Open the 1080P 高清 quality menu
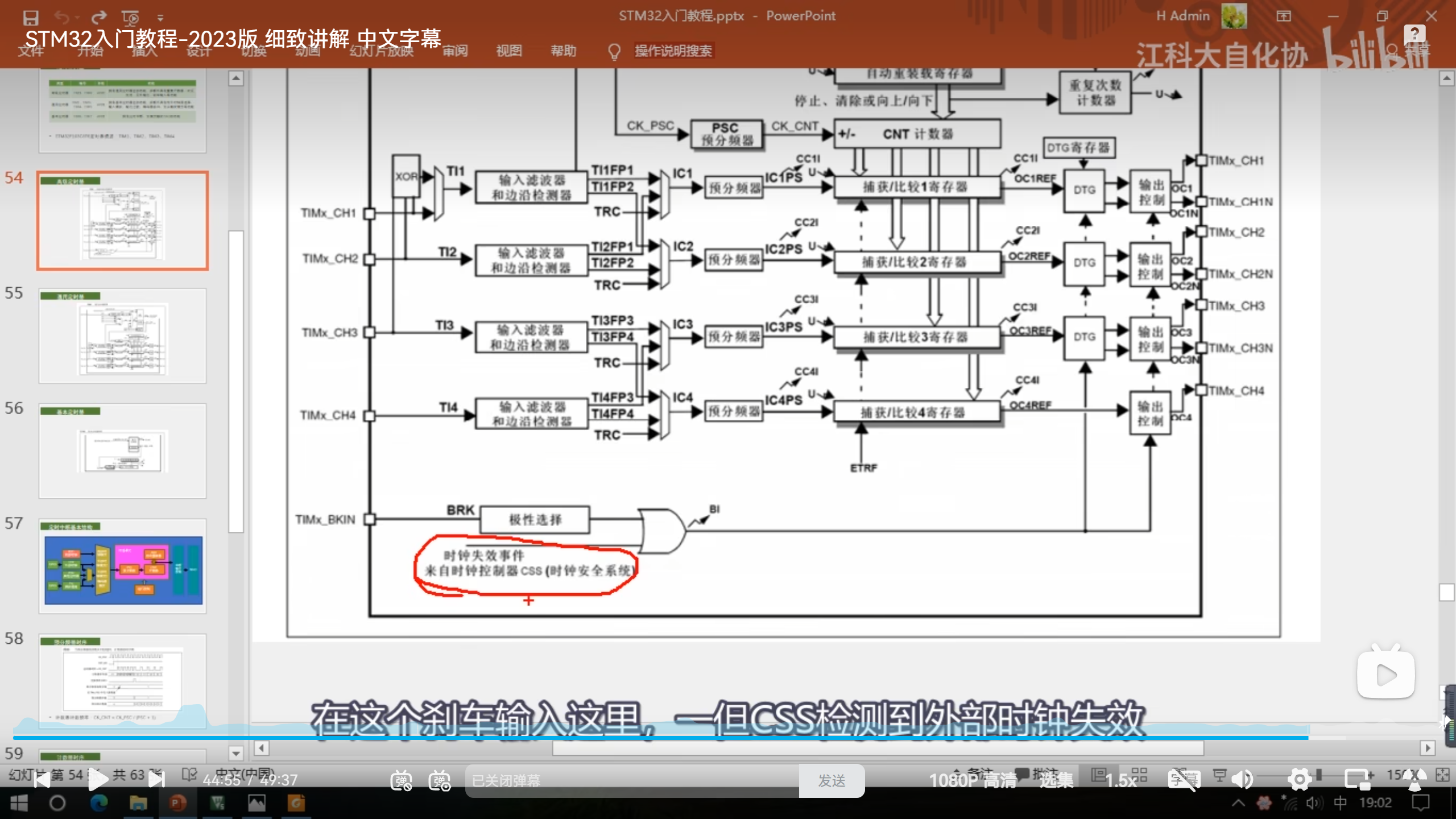 click(x=973, y=781)
